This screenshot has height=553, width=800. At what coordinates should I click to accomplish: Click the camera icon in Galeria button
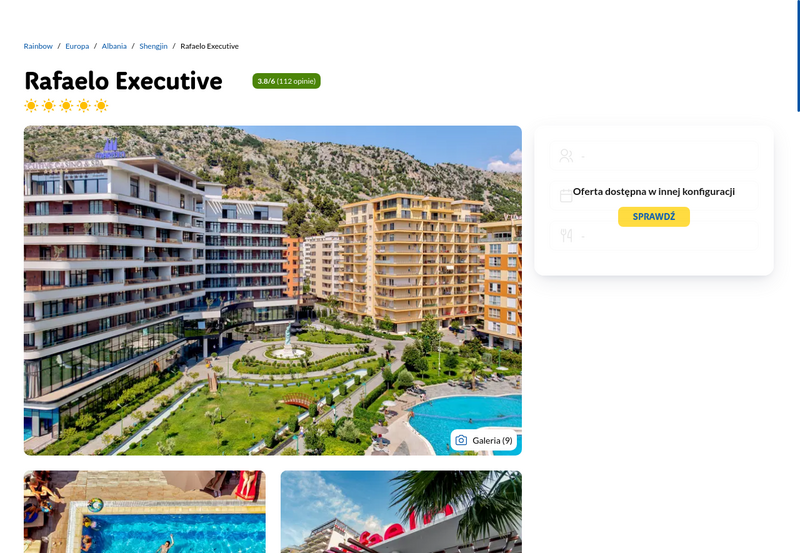461,440
